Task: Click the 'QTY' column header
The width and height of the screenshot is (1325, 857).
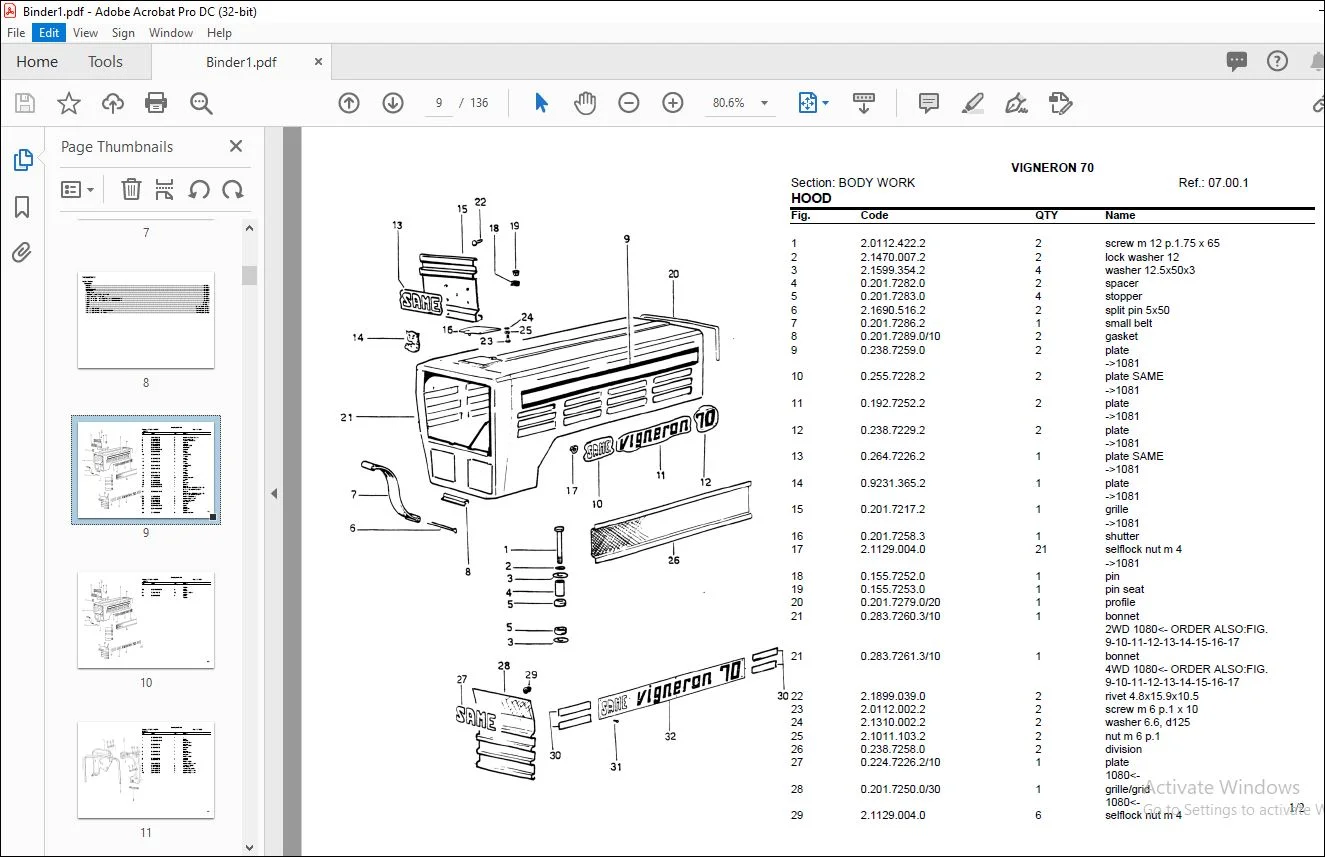Action: point(1046,215)
